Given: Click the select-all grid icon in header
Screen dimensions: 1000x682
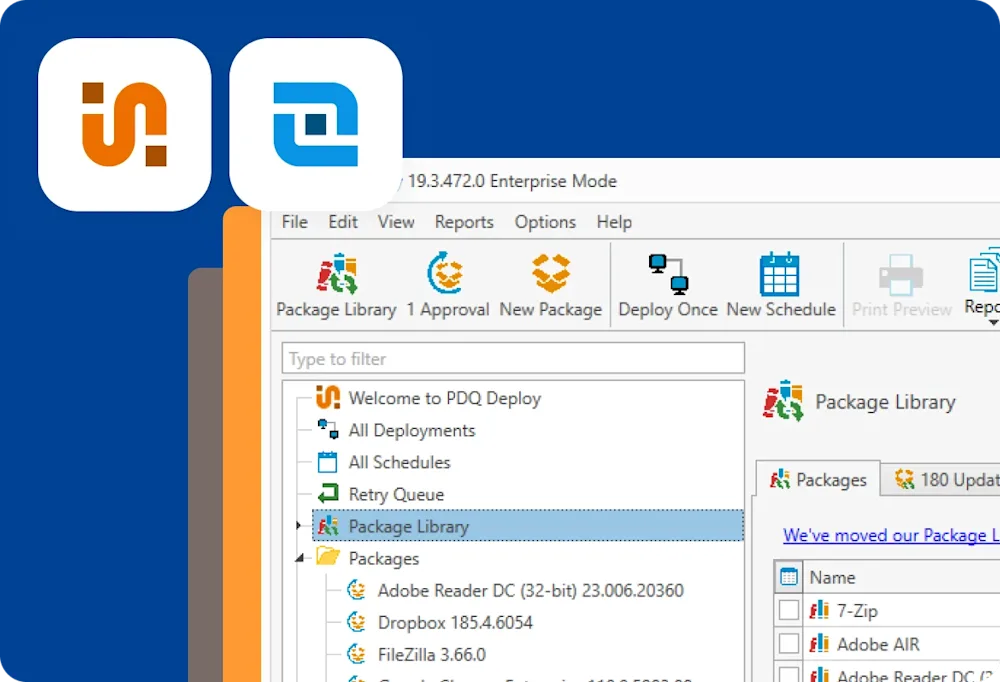Looking at the screenshot, I should (789, 577).
